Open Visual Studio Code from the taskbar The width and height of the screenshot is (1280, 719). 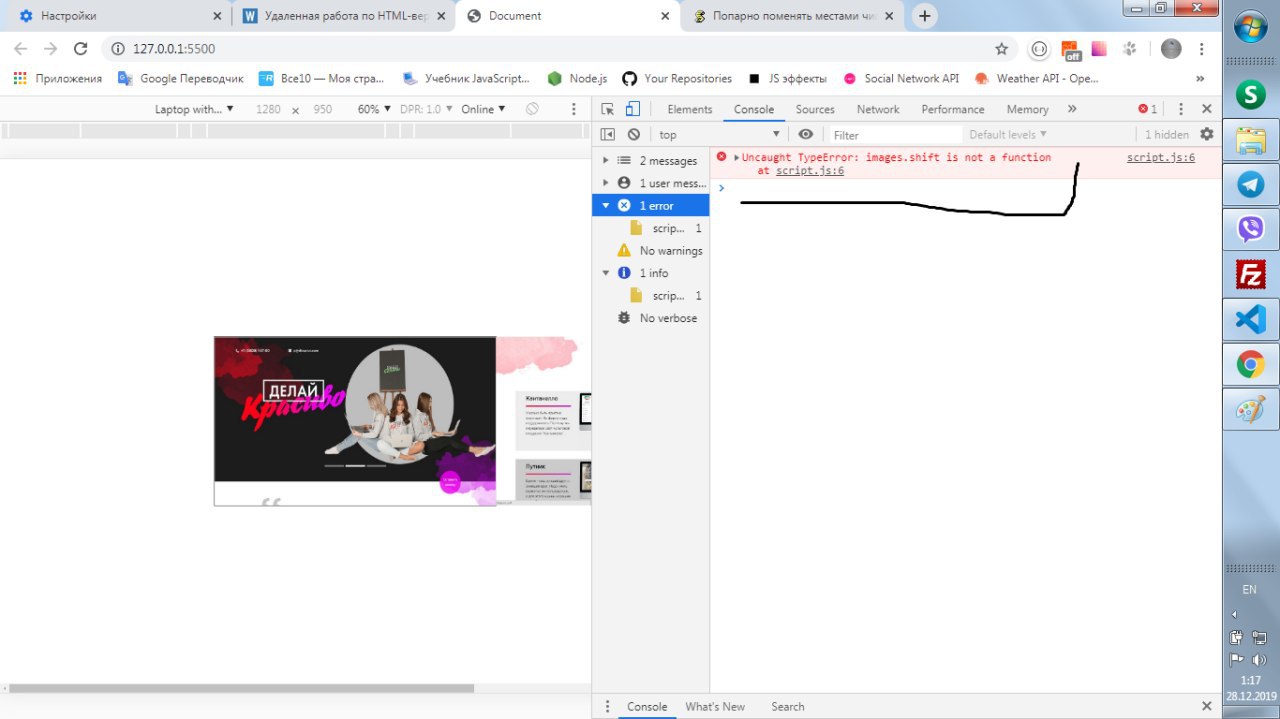pyautogui.click(x=1250, y=319)
